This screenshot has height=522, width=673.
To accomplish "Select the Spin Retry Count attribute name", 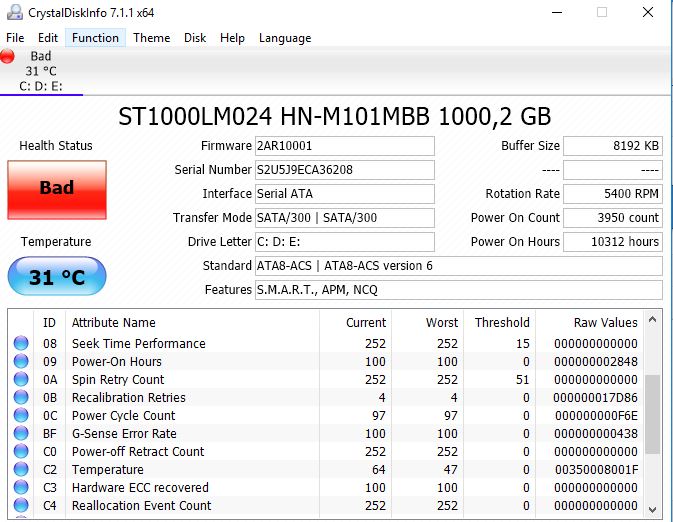I will pyautogui.click(x=118, y=379).
